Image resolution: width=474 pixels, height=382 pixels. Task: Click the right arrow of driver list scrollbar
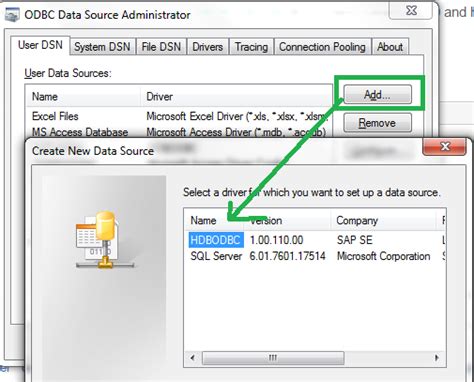[437, 358]
